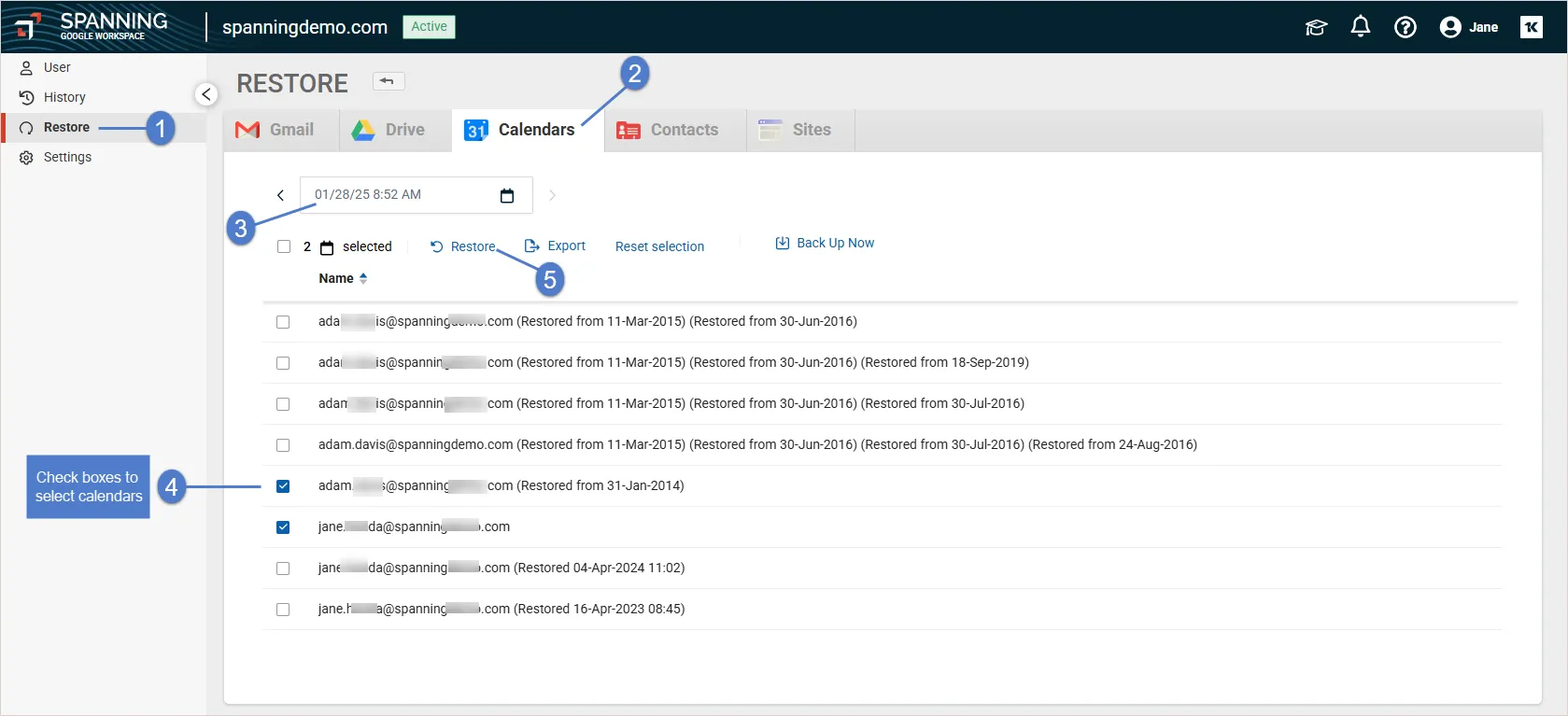Click the Kaseya K logo icon
Viewport: 1568px width, 716px height.
(x=1532, y=27)
